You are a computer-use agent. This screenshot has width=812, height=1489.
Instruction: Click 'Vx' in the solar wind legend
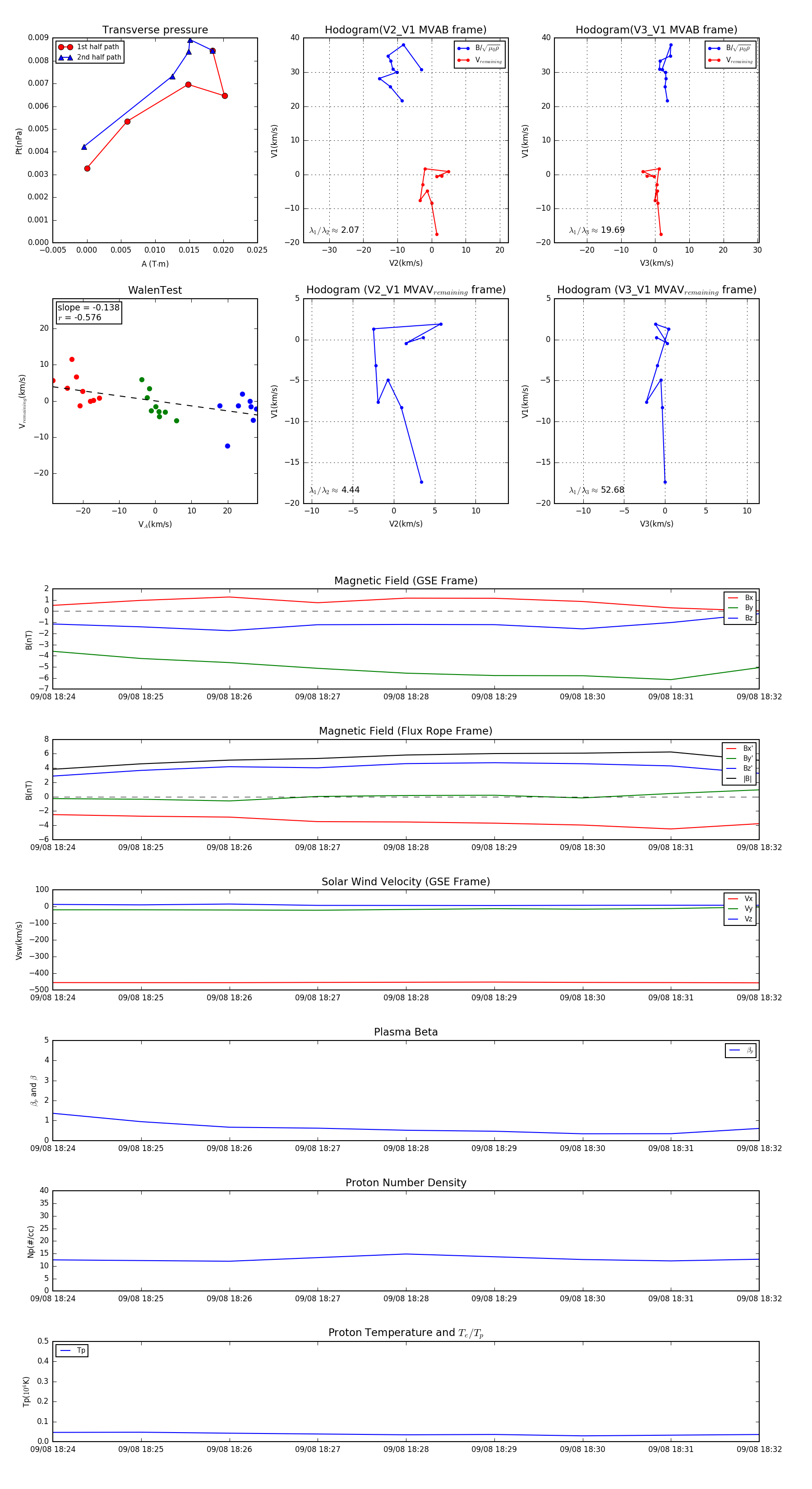(x=740, y=898)
